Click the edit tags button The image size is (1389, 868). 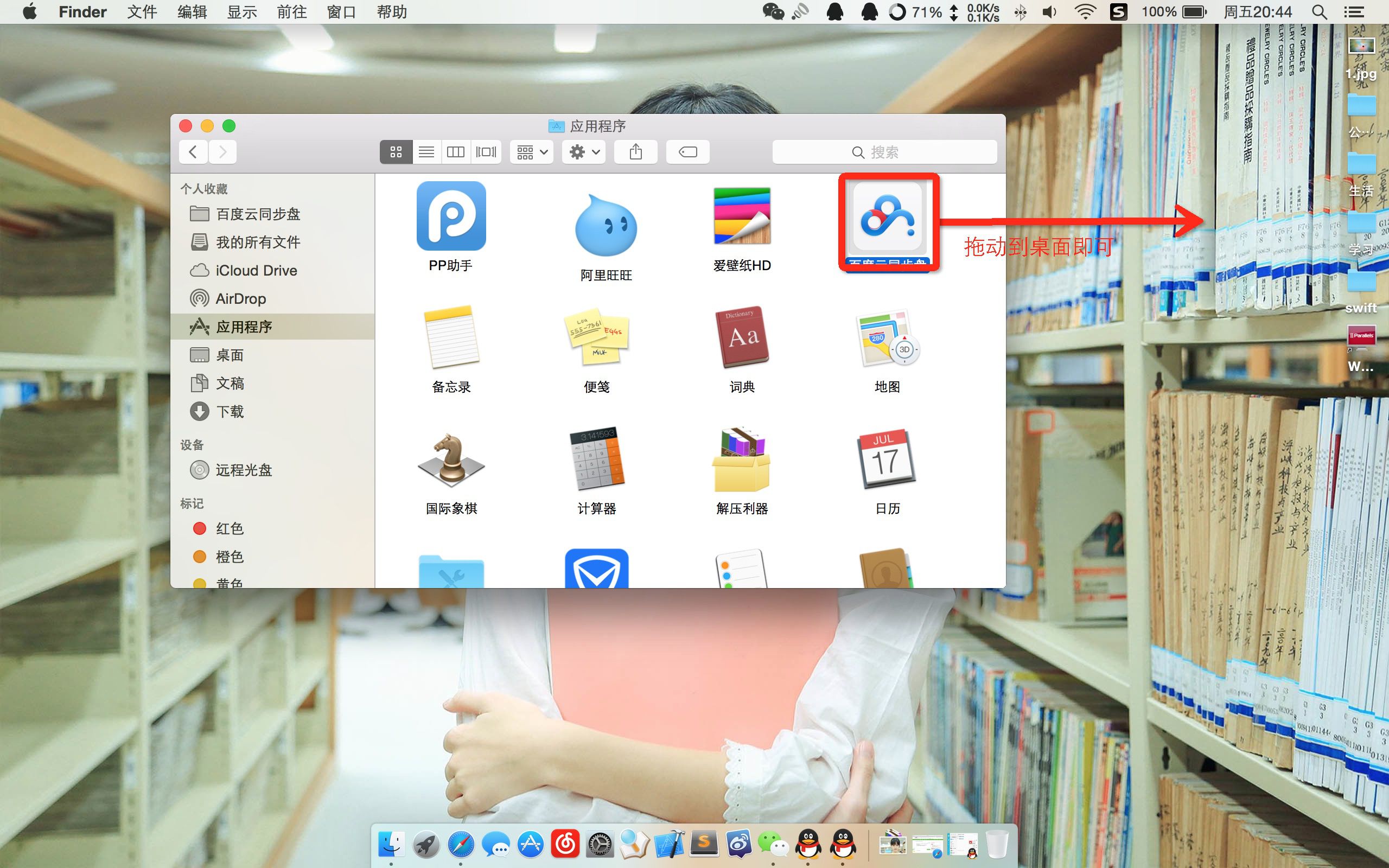(687, 152)
